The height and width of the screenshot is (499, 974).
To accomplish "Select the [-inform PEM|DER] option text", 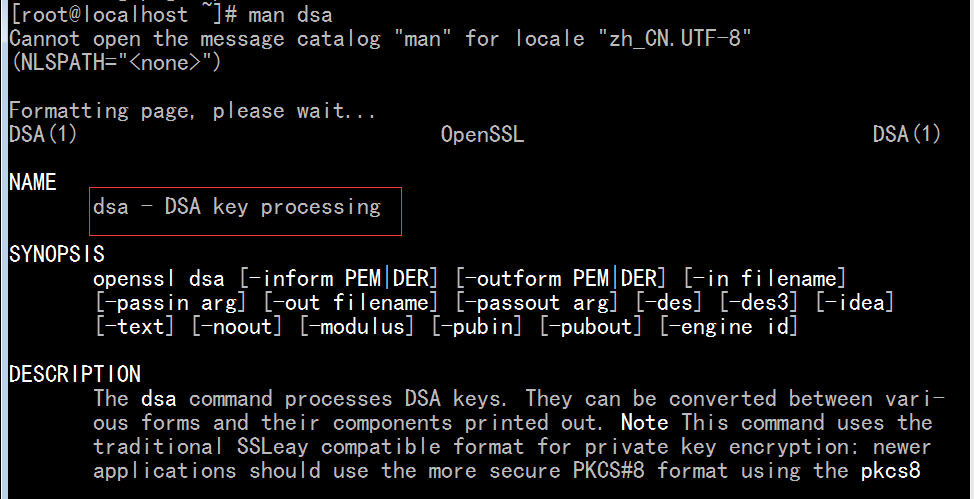I will tap(339, 278).
